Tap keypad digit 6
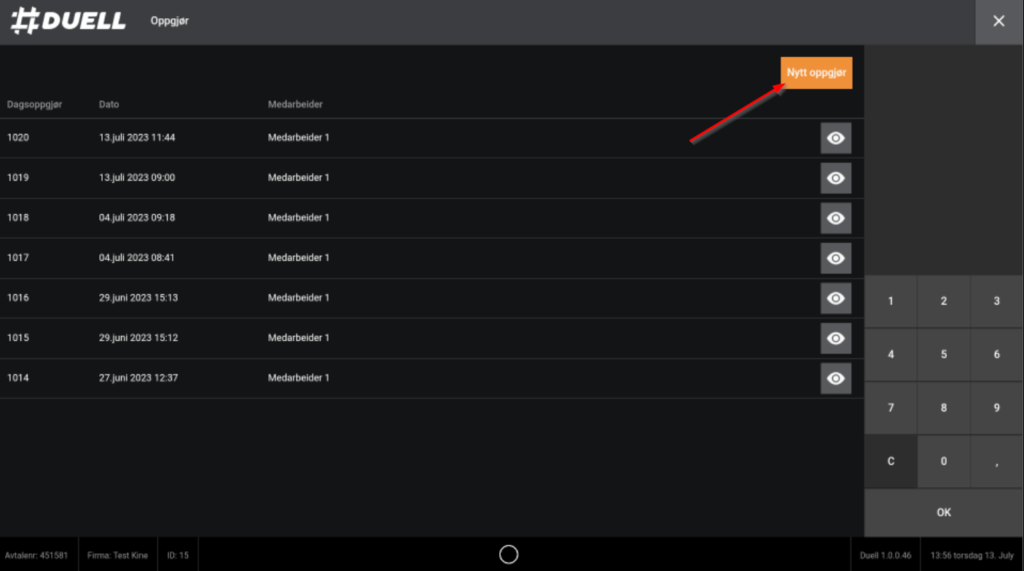Screen dimensions: 1024x571 997,354
